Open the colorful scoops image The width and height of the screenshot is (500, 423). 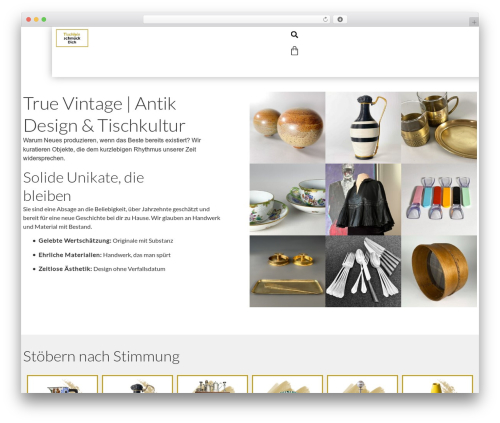click(439, 199)
